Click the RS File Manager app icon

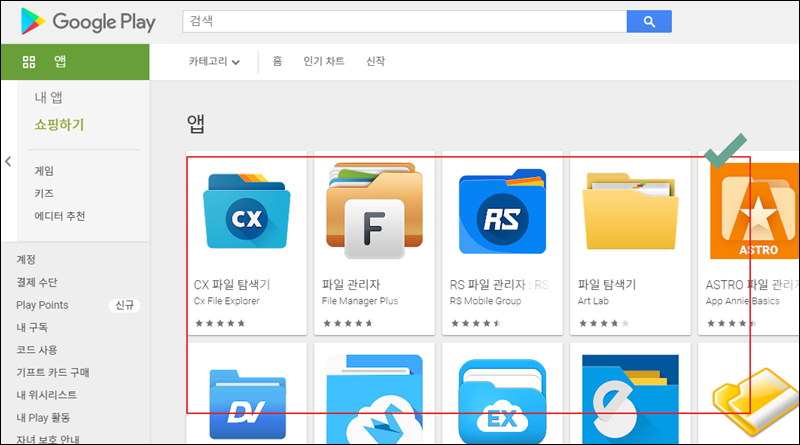click(503, 212)
